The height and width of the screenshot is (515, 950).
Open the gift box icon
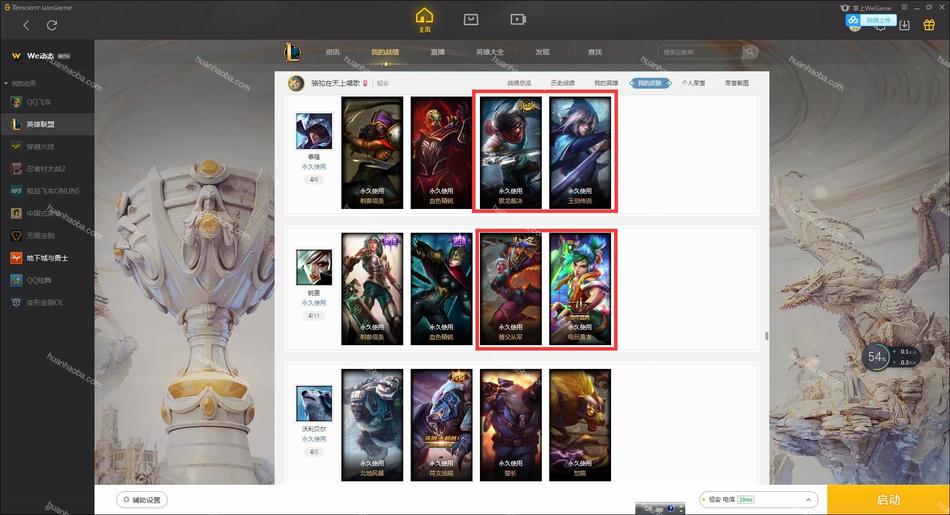(x=929, y=25)
